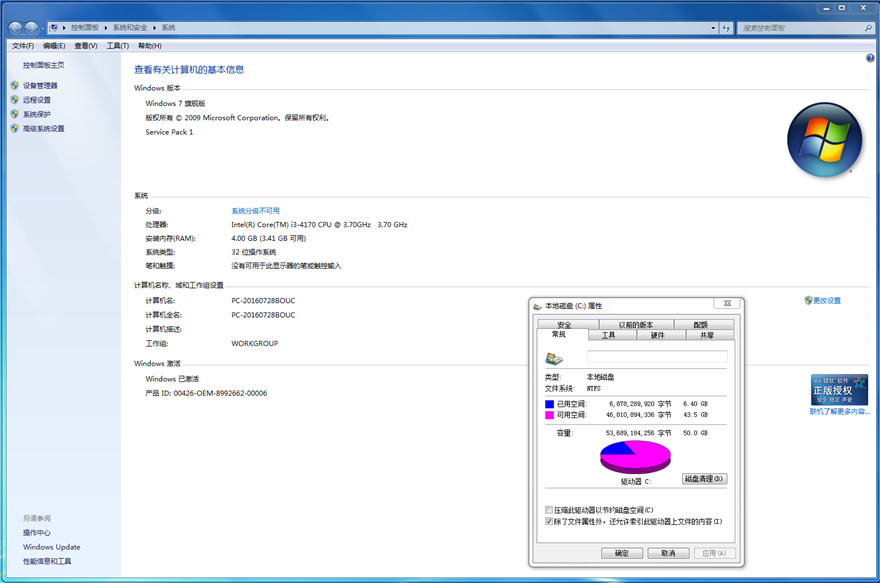Viewport: 880px width, 583px height.
Task: Open 系统保护 link
Action: tap(36, 114)
